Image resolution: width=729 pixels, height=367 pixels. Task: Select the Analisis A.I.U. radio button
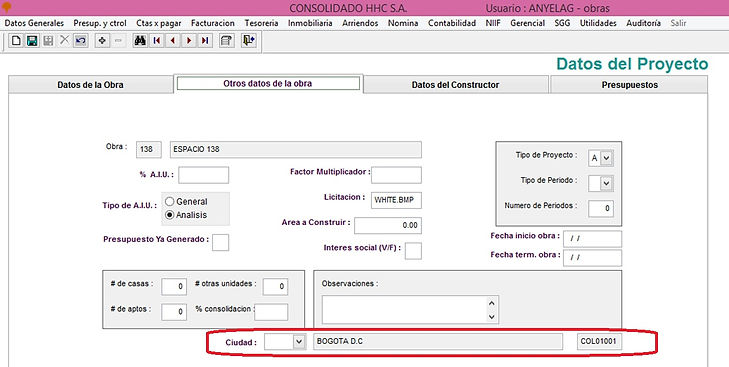pos(170,215)
